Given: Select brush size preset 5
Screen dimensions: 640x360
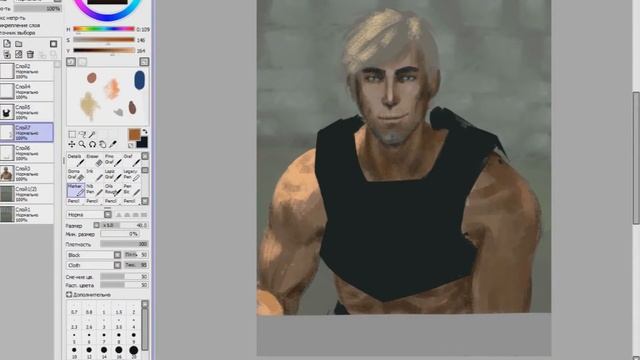Looking at the screenshot, I should click(x=74, y=337).
